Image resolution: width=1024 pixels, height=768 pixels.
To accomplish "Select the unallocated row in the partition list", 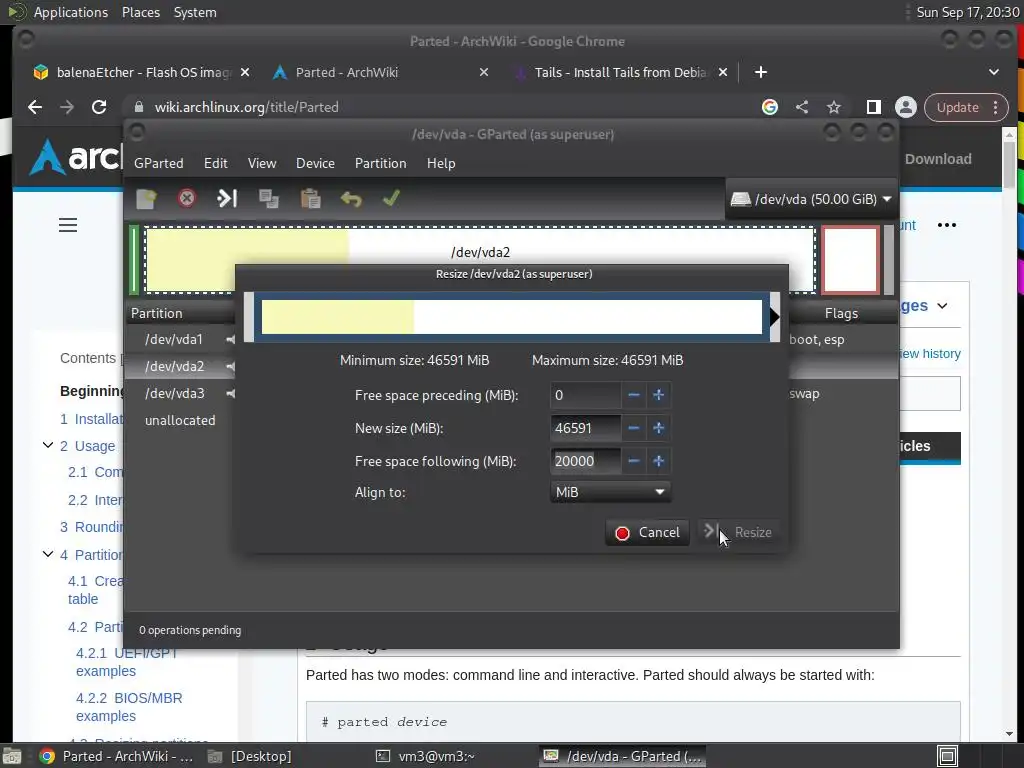I will (180, 421).
